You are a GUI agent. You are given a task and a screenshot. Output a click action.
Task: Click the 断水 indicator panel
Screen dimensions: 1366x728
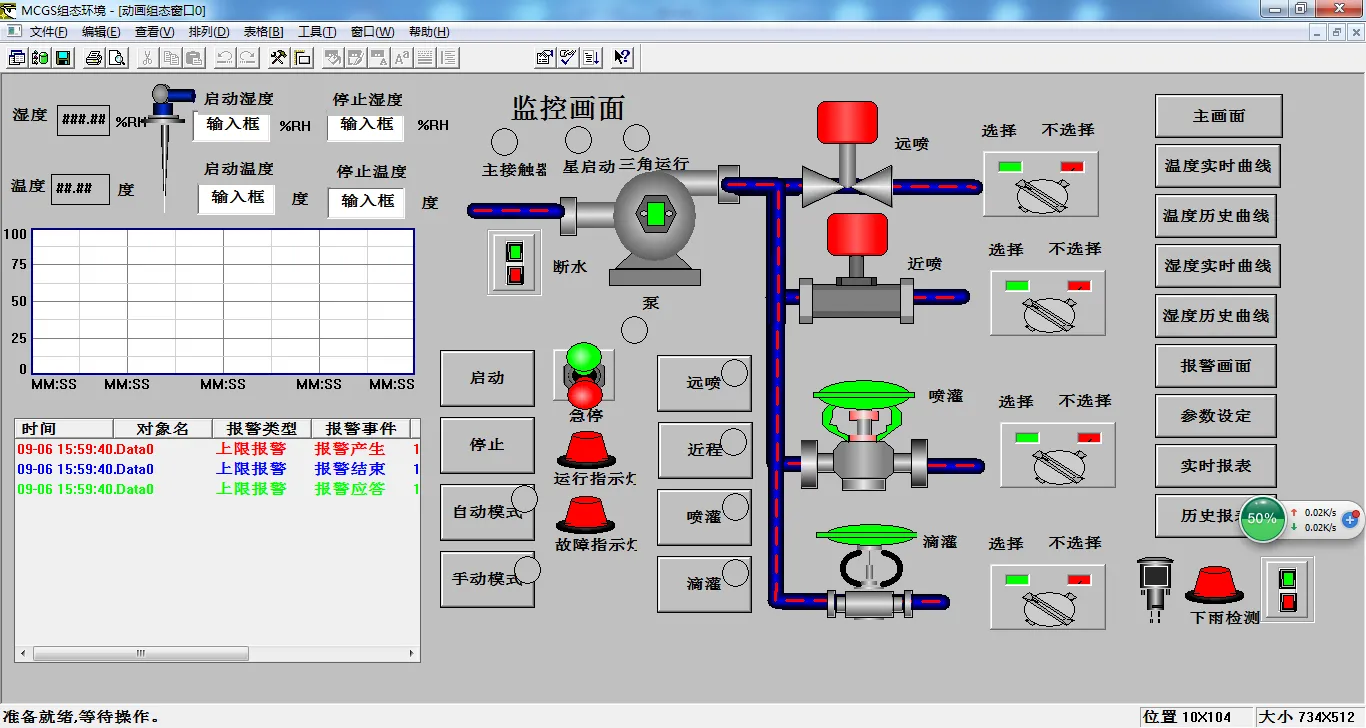(x=514, y=263)
